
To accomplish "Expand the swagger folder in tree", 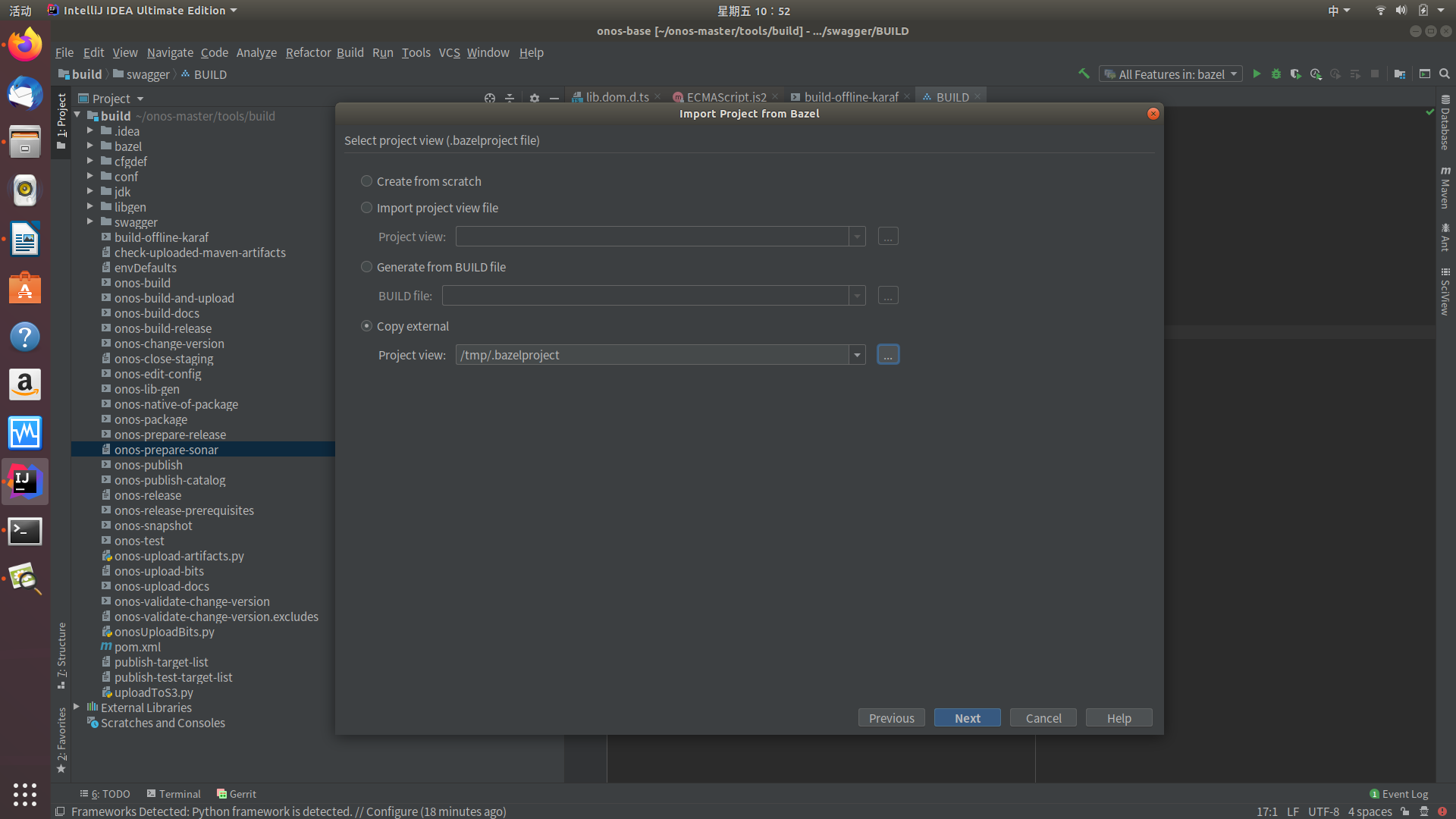I will coord(90,222).
